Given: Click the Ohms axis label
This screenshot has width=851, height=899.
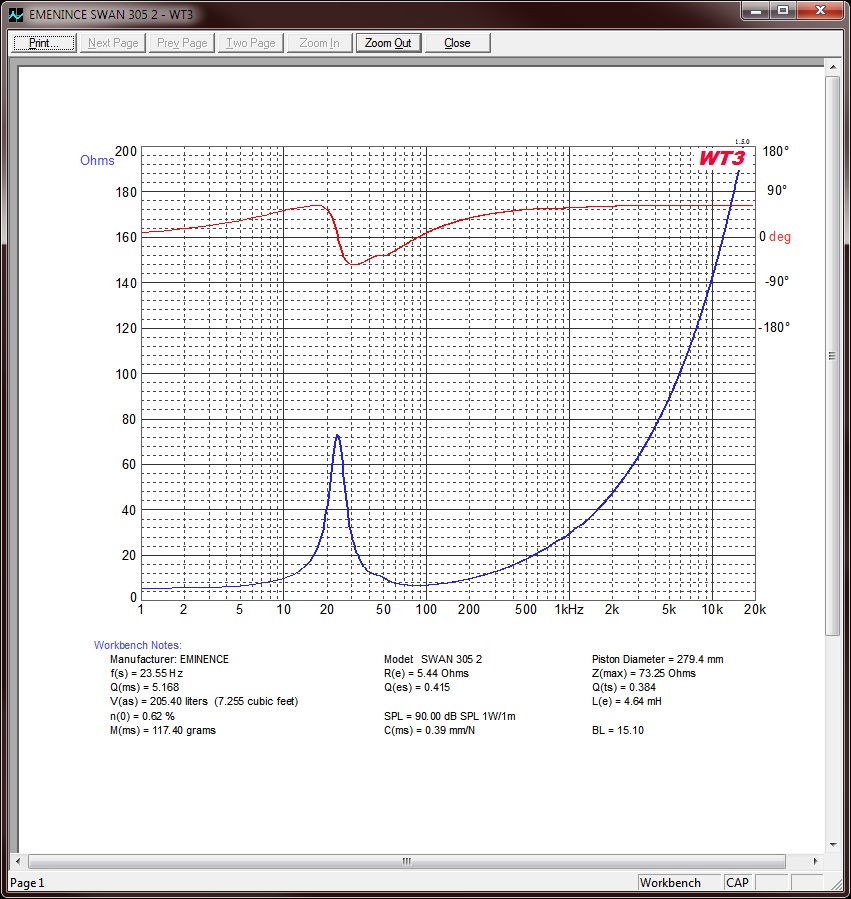Looking at the screenshot, I should pos(97,160).
